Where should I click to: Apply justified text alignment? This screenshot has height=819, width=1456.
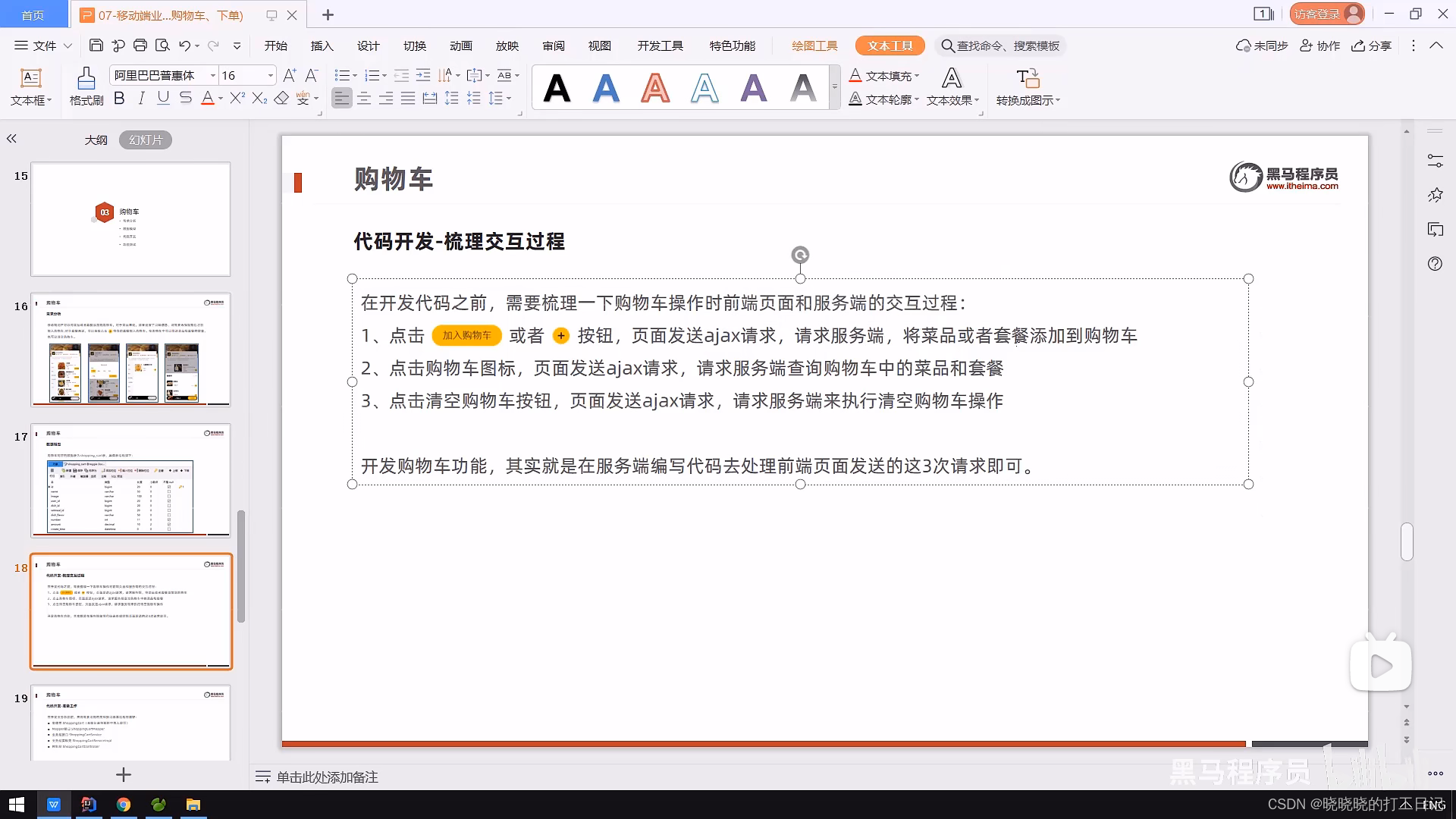tap(408, 98)
